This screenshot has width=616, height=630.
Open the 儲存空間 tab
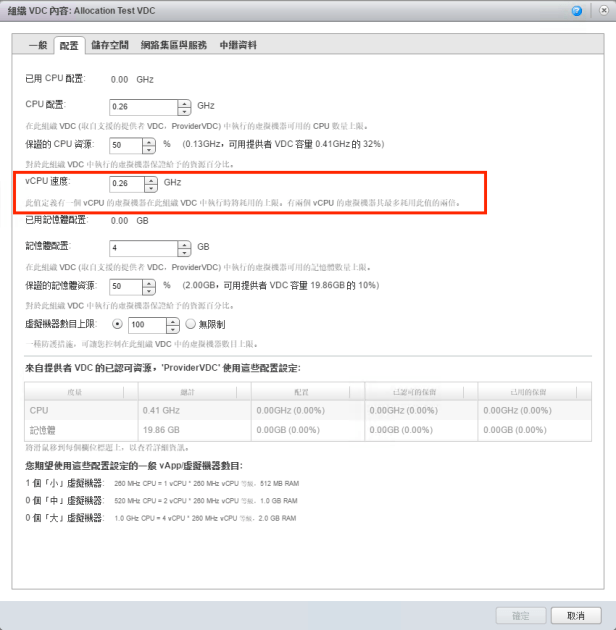point(110,46)
